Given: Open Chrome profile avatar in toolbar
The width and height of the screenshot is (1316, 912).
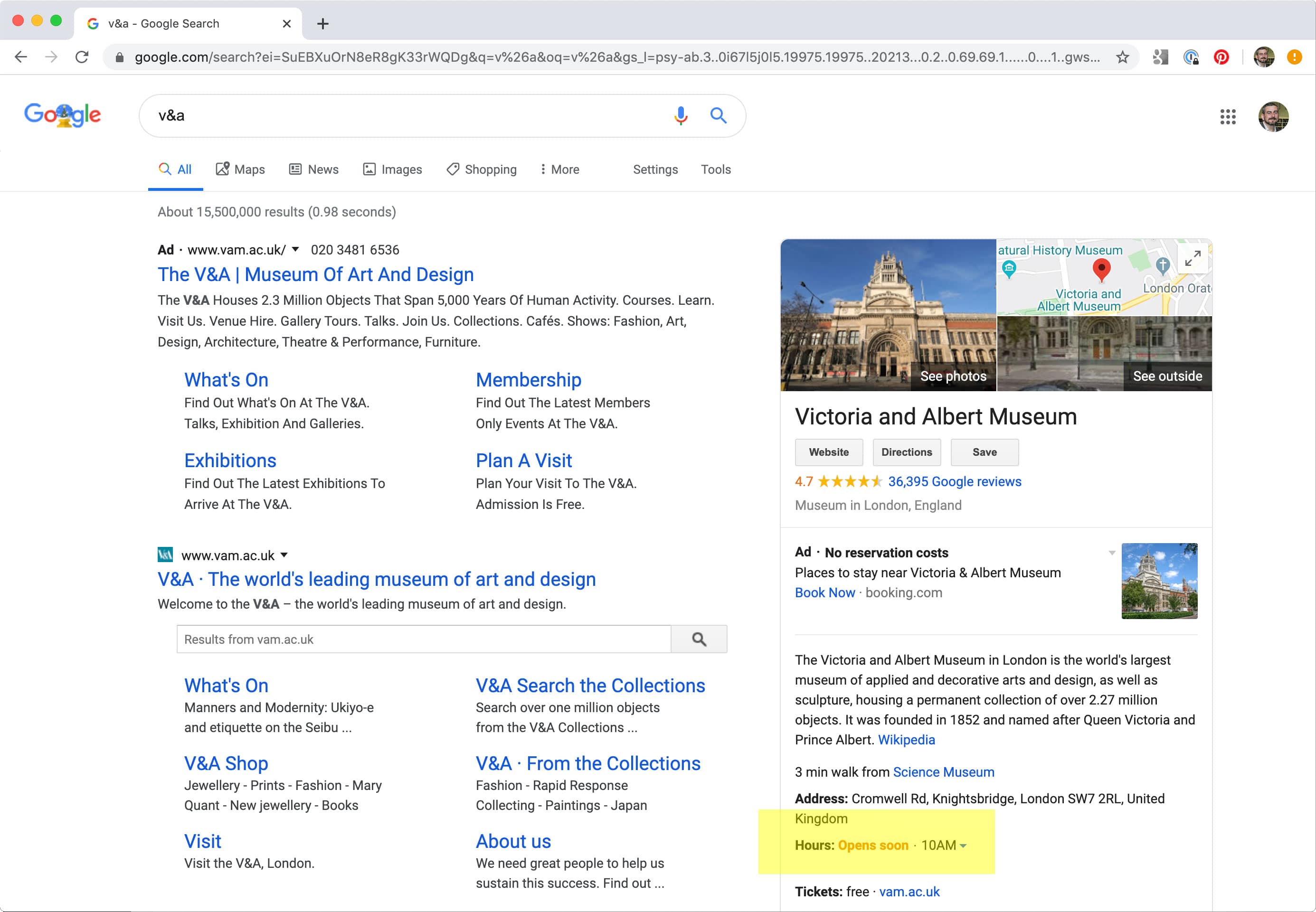Looking at the screenshot, I should click(1263, 57).
